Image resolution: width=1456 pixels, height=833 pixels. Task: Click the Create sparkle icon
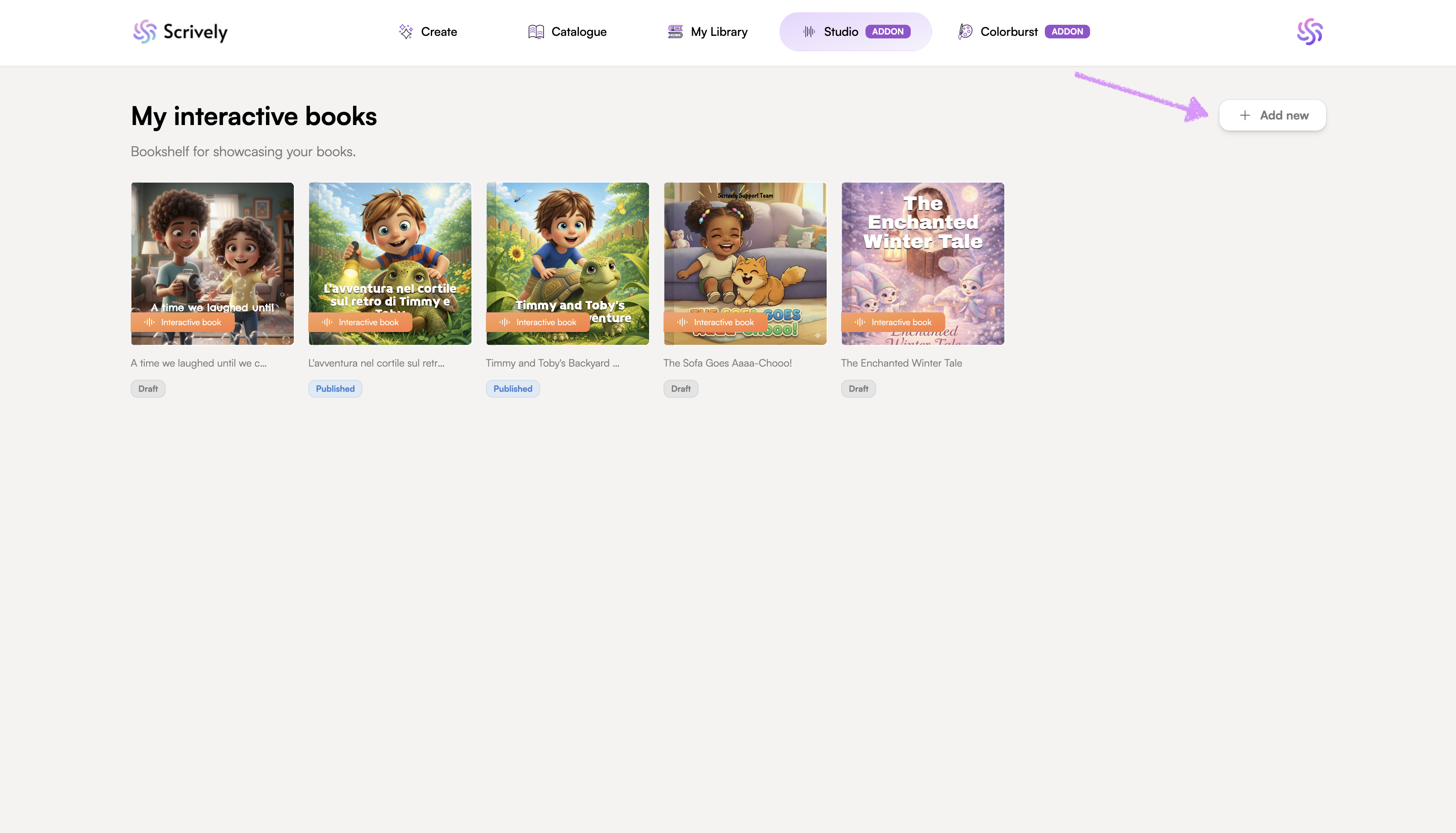tap(406, 32)
